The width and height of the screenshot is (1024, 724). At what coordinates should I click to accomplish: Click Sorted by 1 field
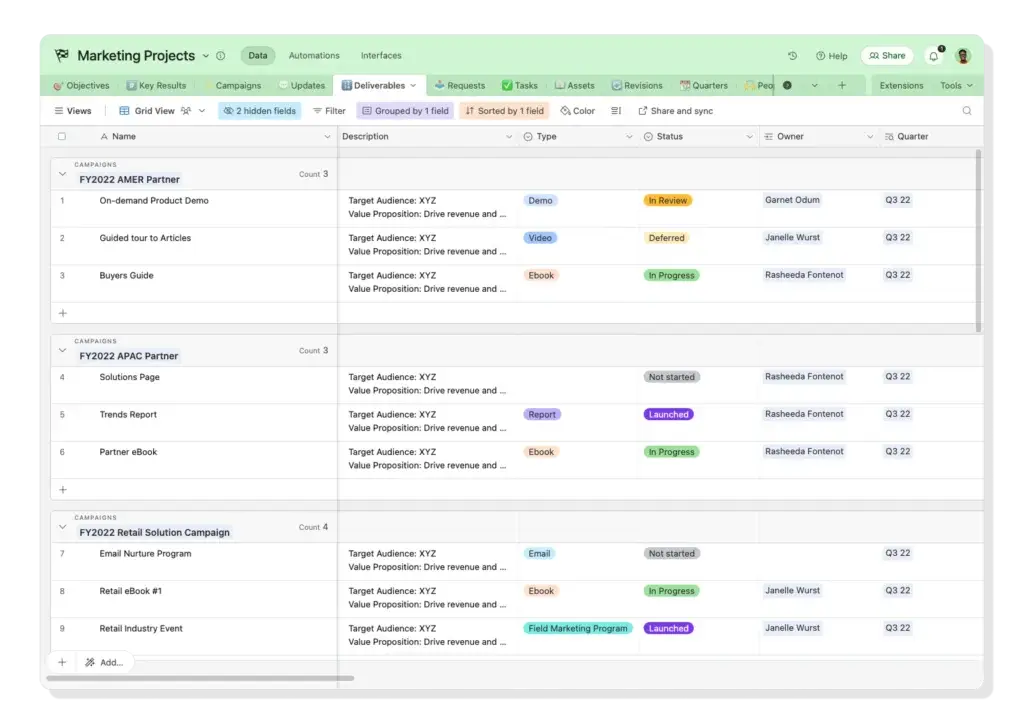pyautogui.click(x=504, y=111)
